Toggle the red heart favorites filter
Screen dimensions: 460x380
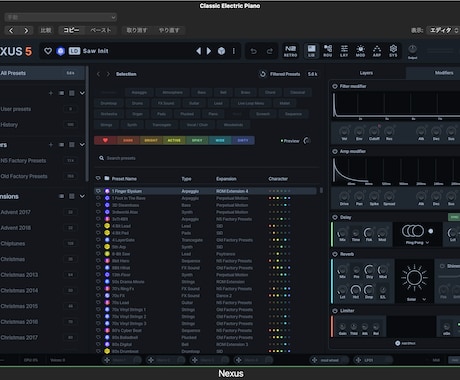point(105,140)
